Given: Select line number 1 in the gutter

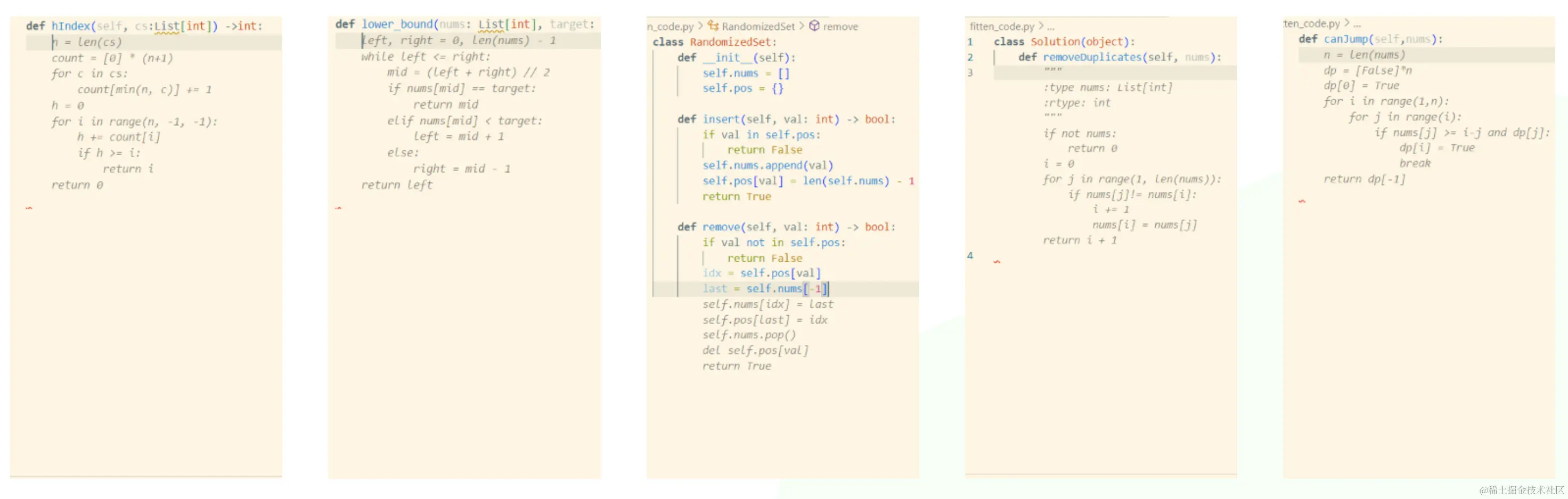Looking at the screenshot, I should point(970,42).
